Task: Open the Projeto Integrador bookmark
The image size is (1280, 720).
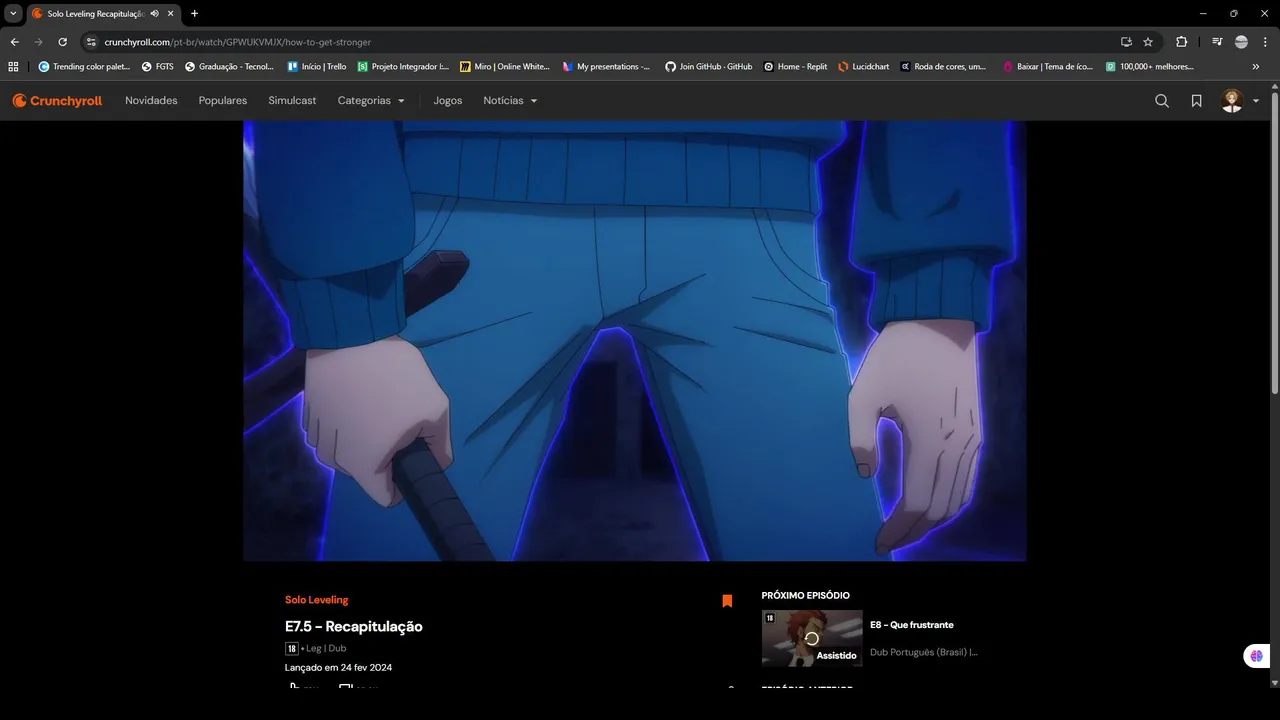Action: pyautogui.click(x=404, y=67)
